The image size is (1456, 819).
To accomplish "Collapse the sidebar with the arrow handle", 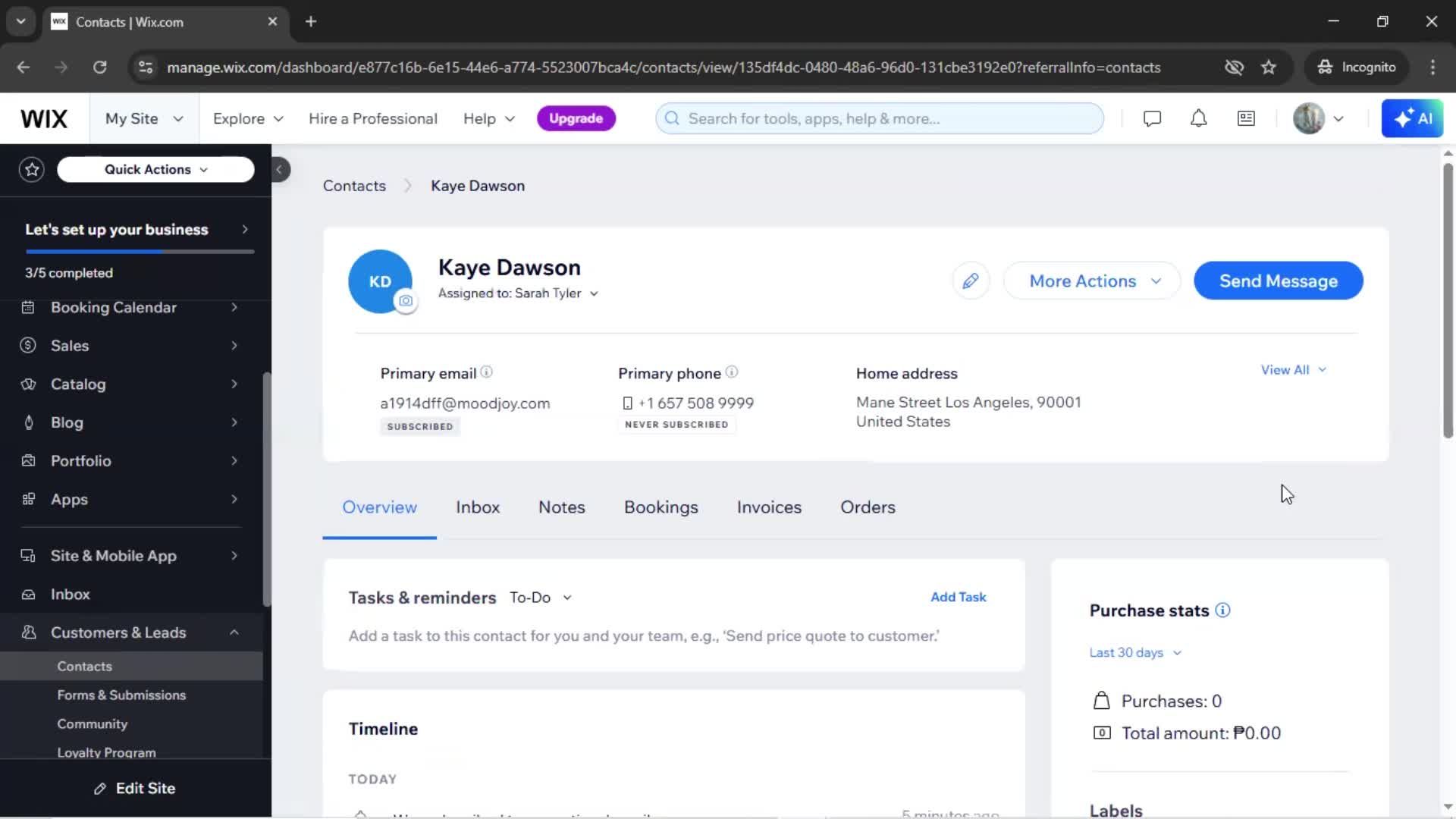I will (280, 170).
